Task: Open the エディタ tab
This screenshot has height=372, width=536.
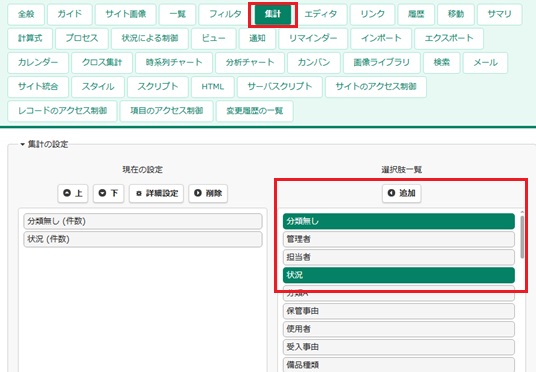Action: coord(320,14)
